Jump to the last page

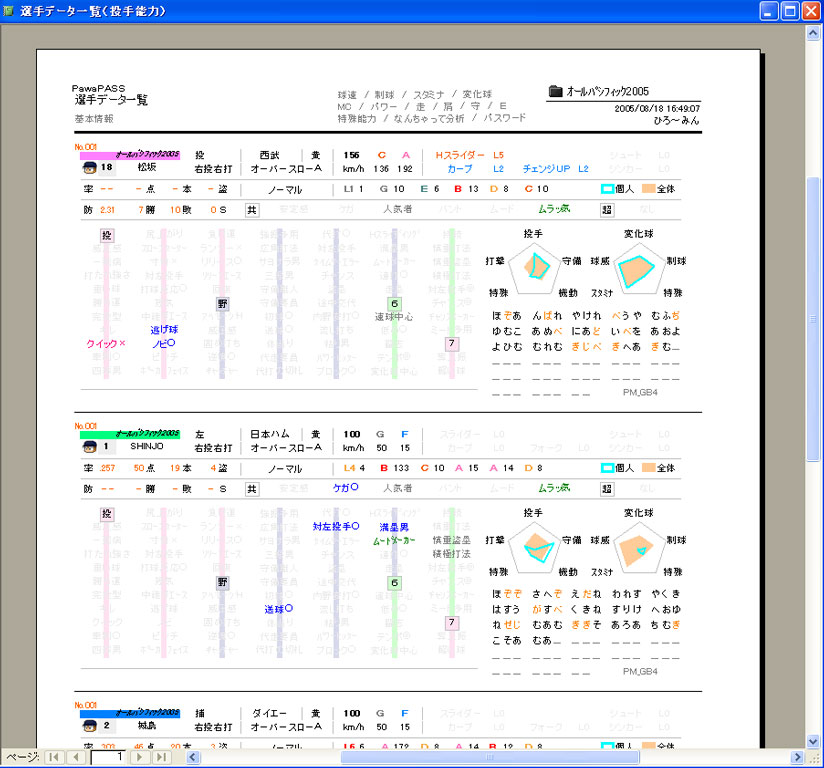tap(162, 757)
